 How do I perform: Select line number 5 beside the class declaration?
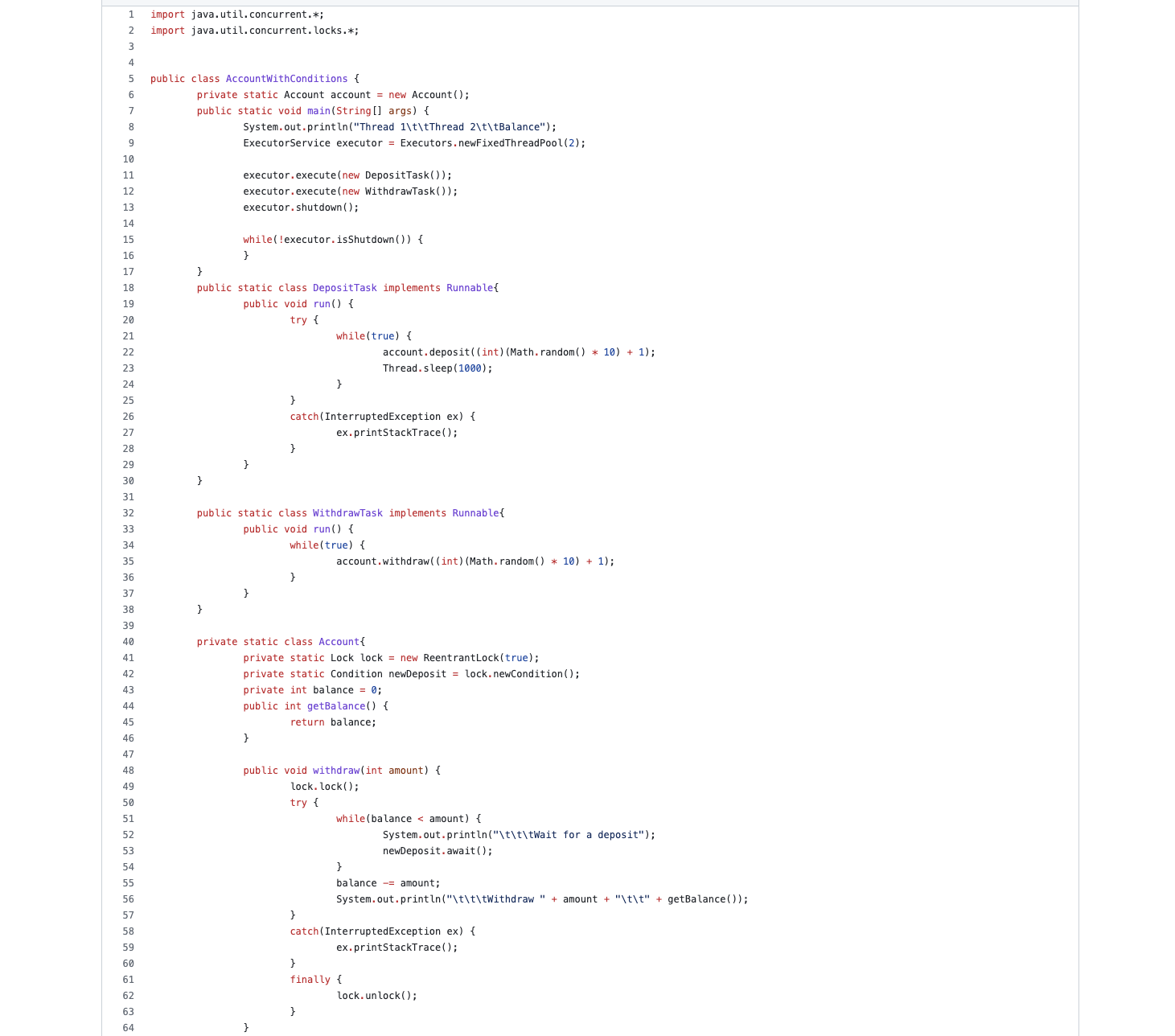point(129,78)
